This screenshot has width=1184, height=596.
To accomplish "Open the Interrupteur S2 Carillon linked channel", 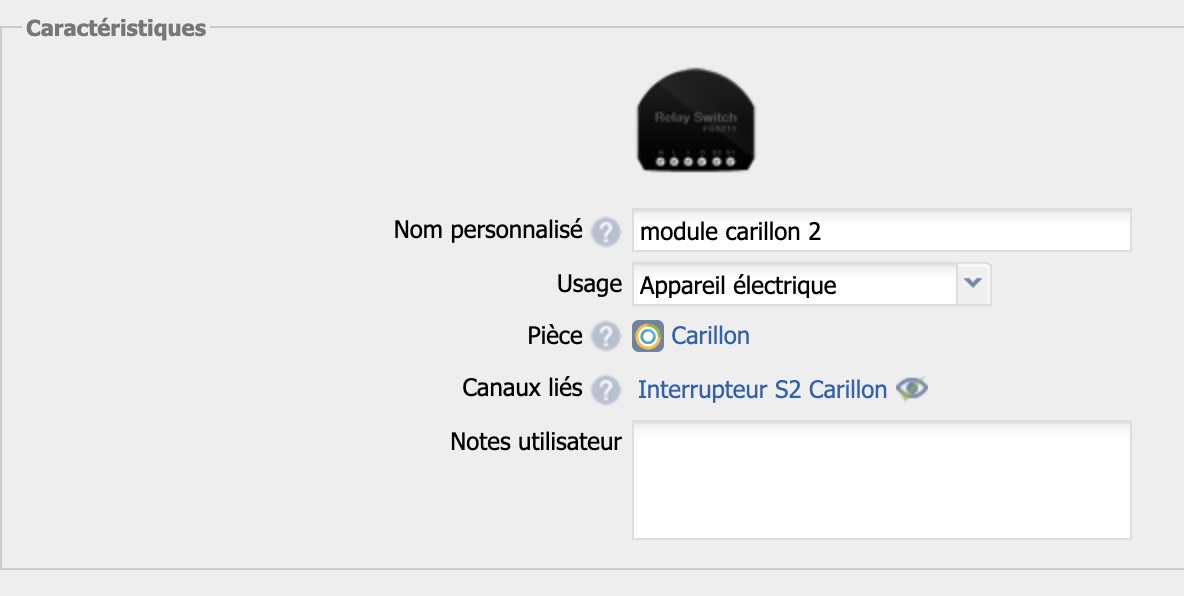I will tap(762, 389).
